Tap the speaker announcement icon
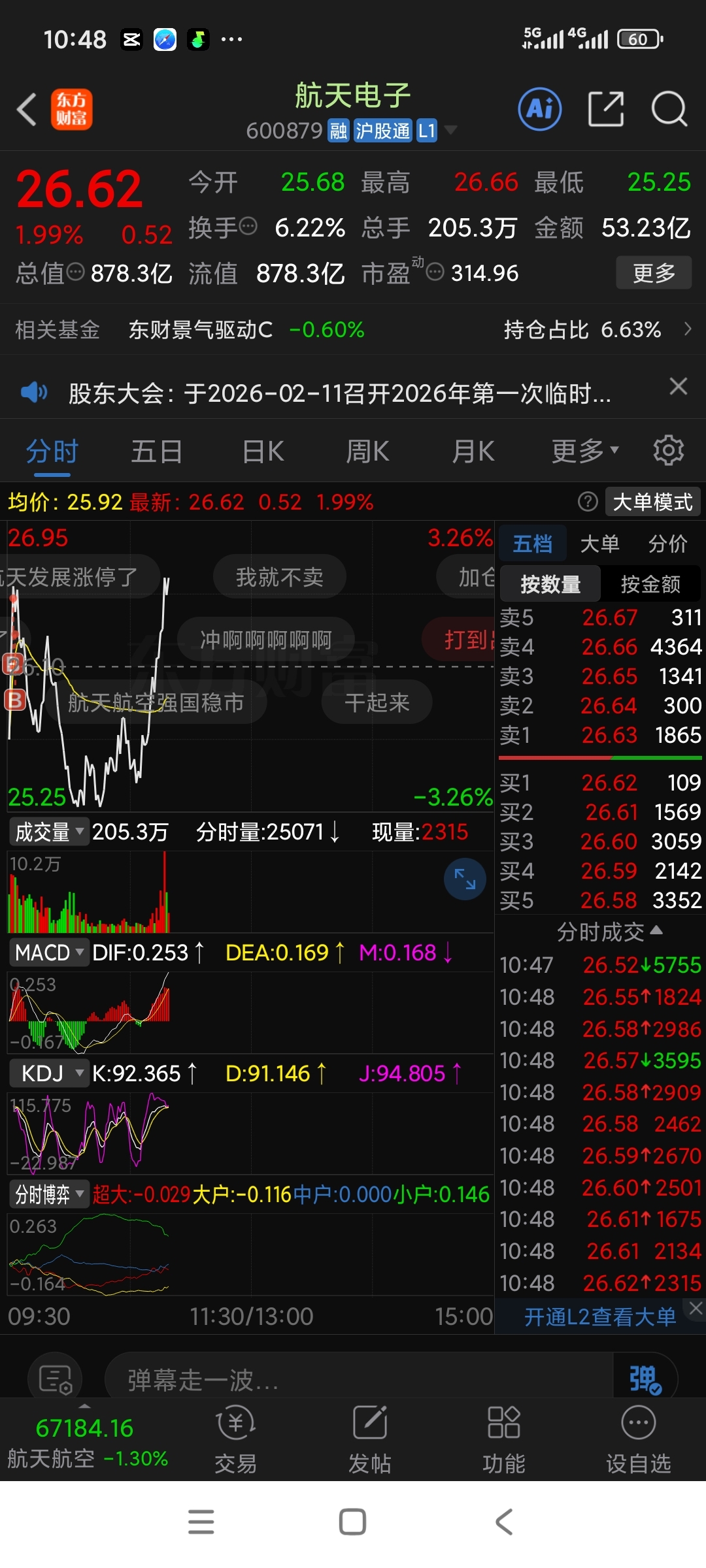This screenshot has height=1568, width=706. (34, 392)
